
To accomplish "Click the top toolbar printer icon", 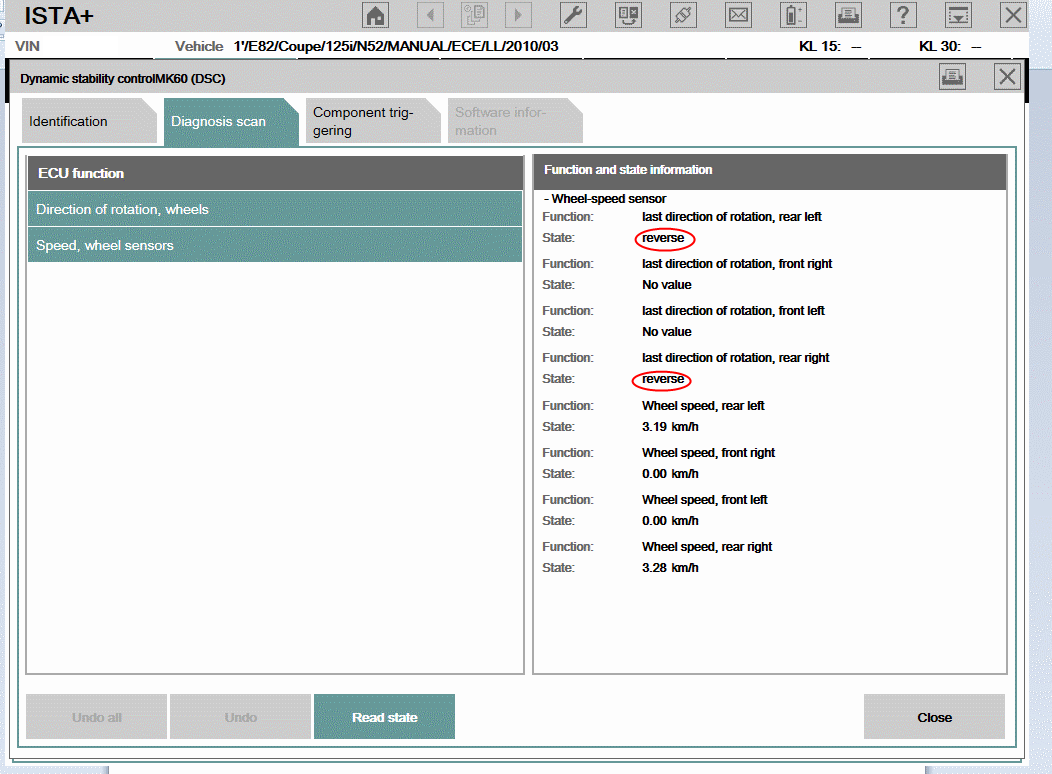I will pos(848,15).
